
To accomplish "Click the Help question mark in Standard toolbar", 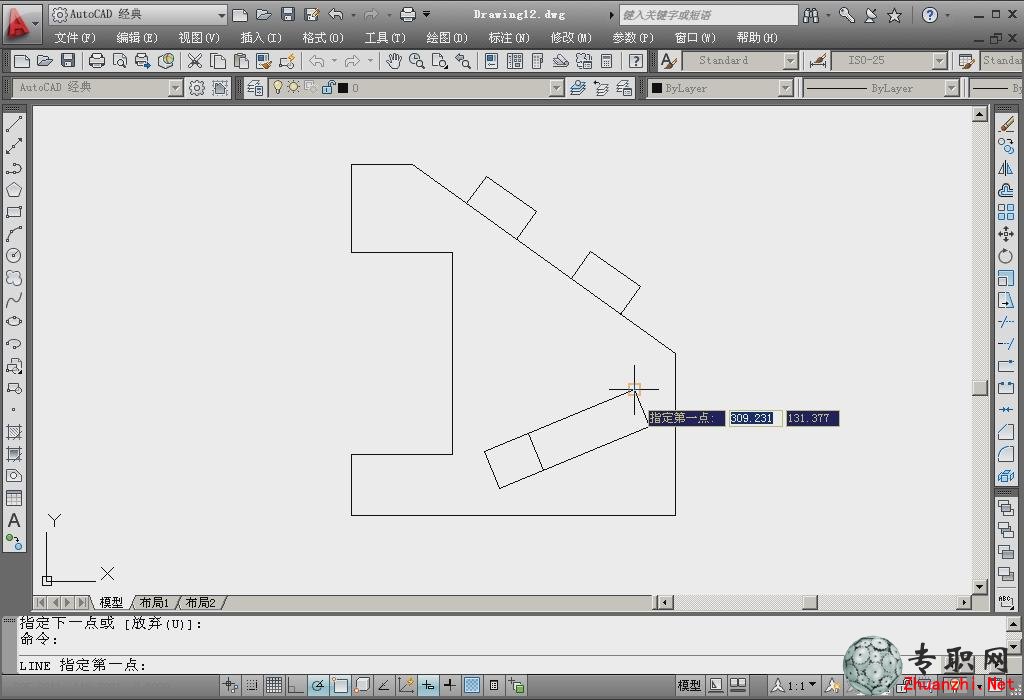I will click(x=635, y=61).
